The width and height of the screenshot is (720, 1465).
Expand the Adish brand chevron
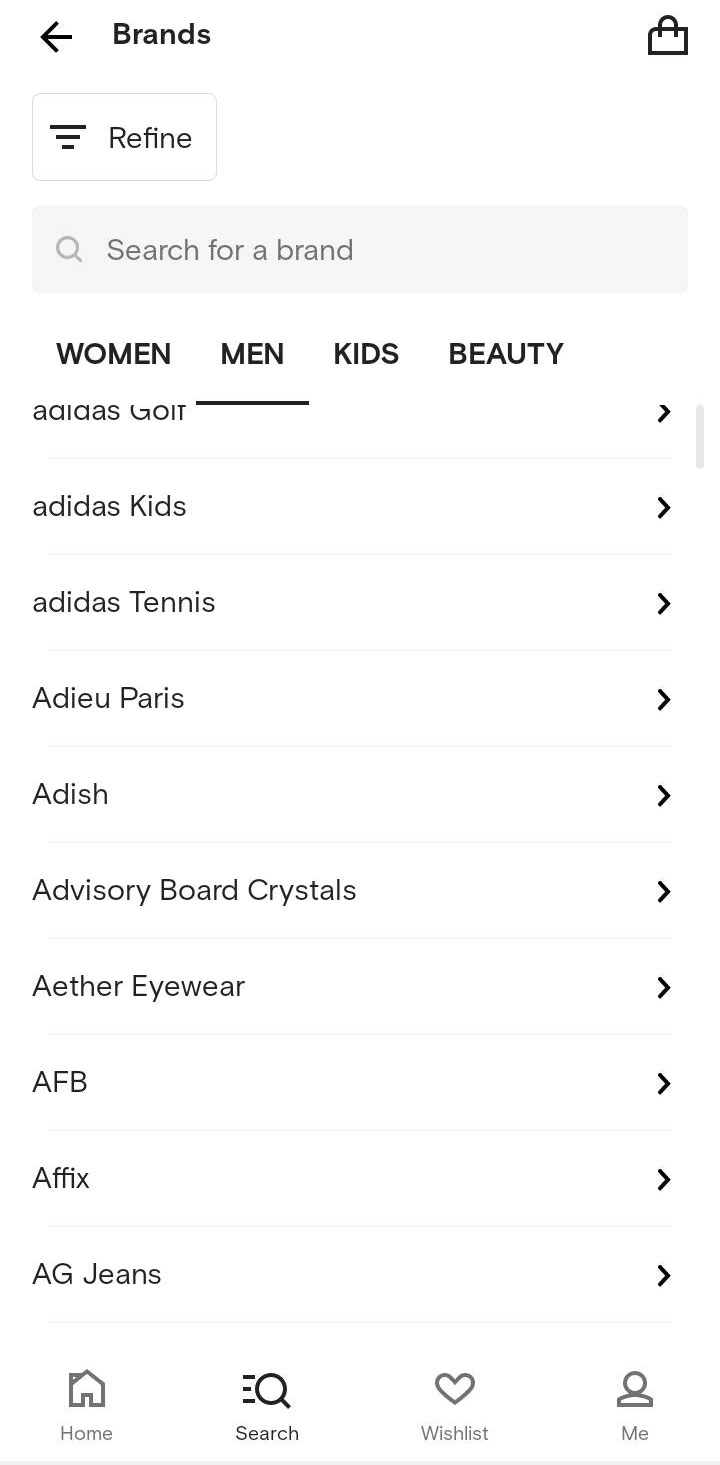[663, 795]
